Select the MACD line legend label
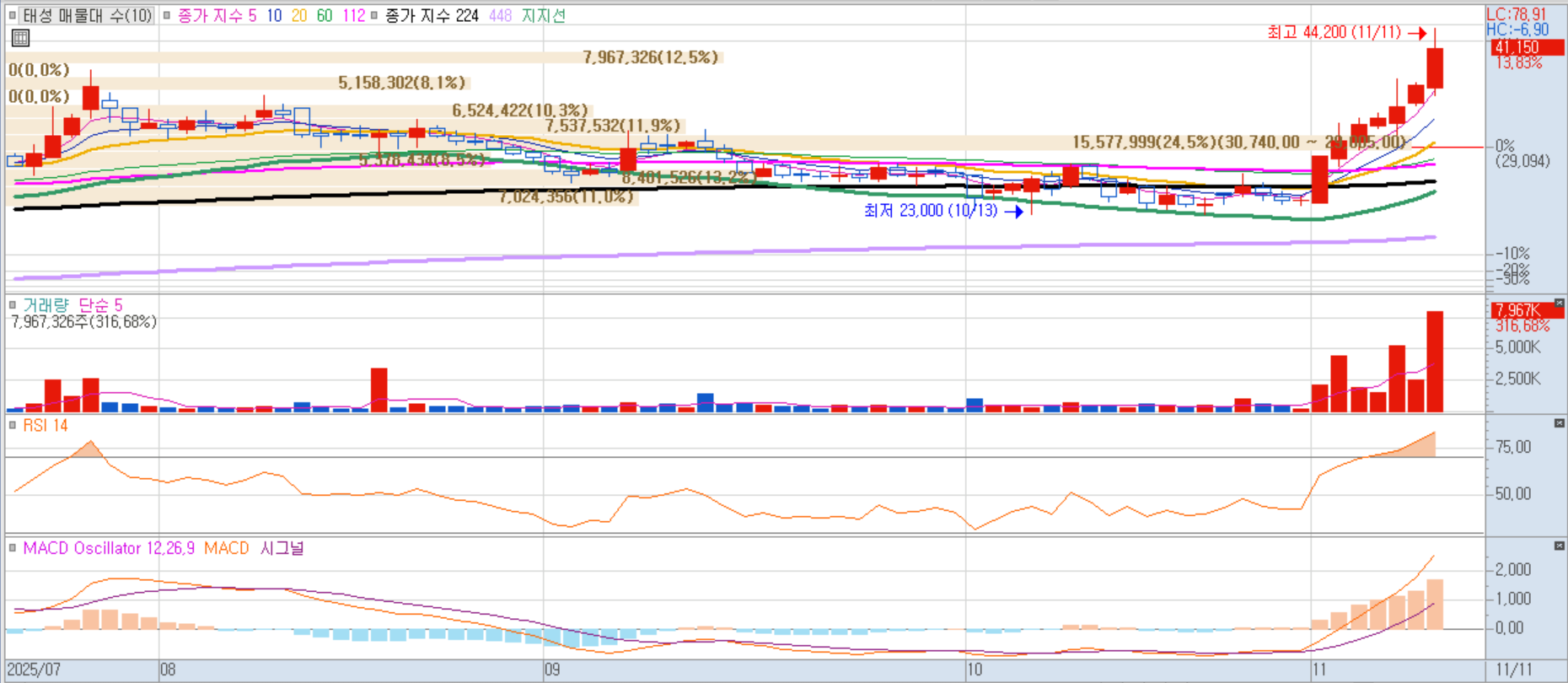The image size is (1568, 683). [227, 548]
